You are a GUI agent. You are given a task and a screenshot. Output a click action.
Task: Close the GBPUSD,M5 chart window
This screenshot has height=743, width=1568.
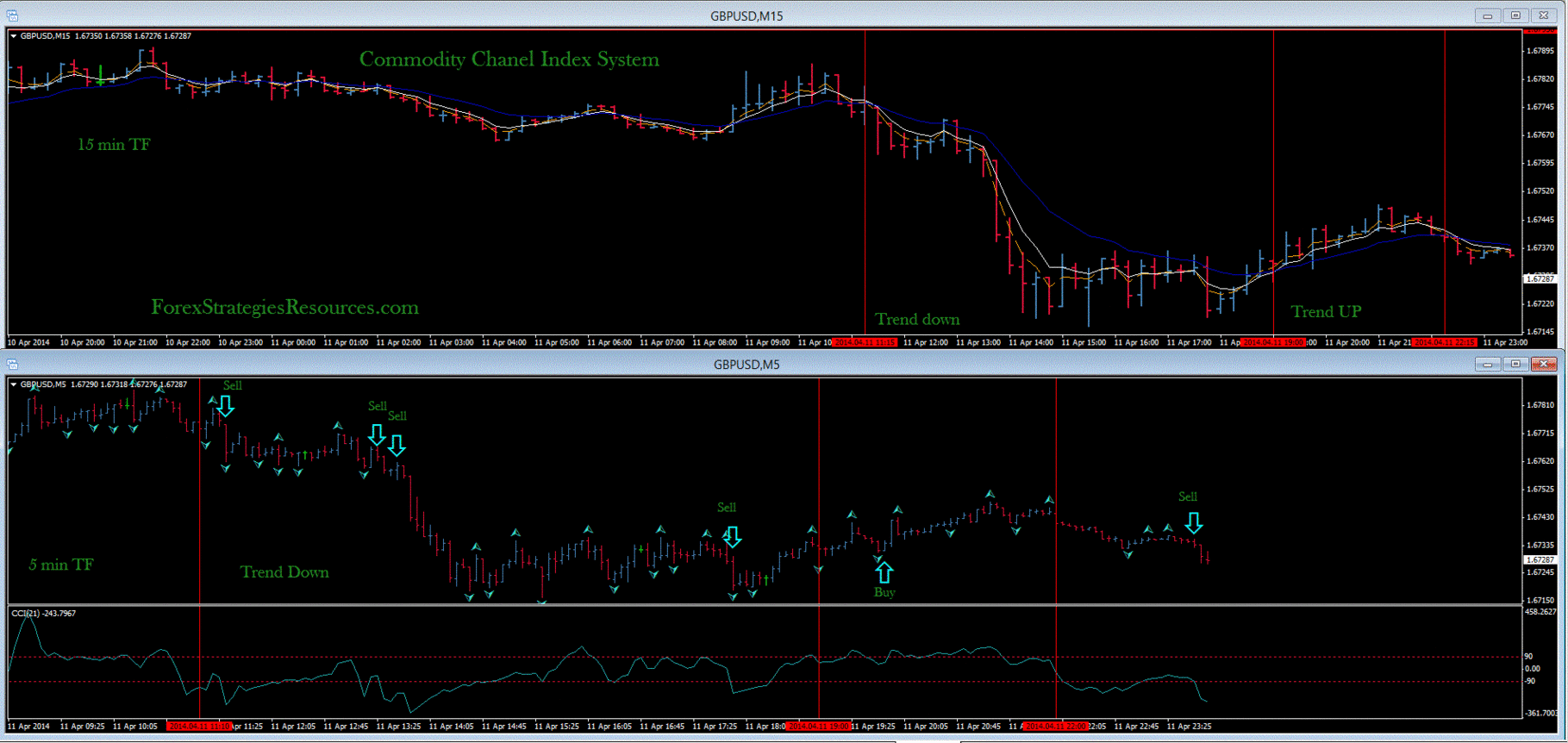1545,364
